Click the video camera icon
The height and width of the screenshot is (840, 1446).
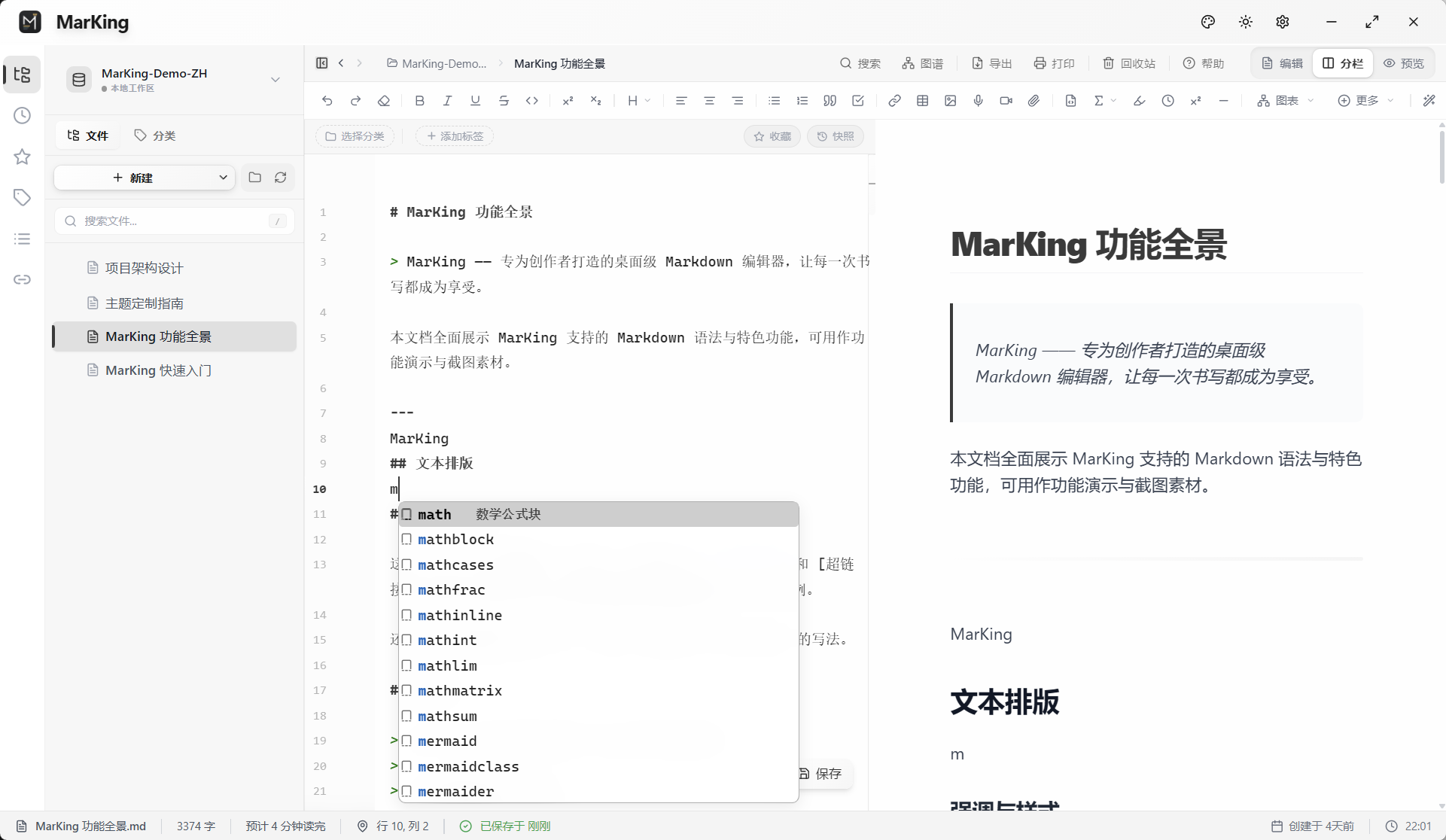click(1006, 101)
